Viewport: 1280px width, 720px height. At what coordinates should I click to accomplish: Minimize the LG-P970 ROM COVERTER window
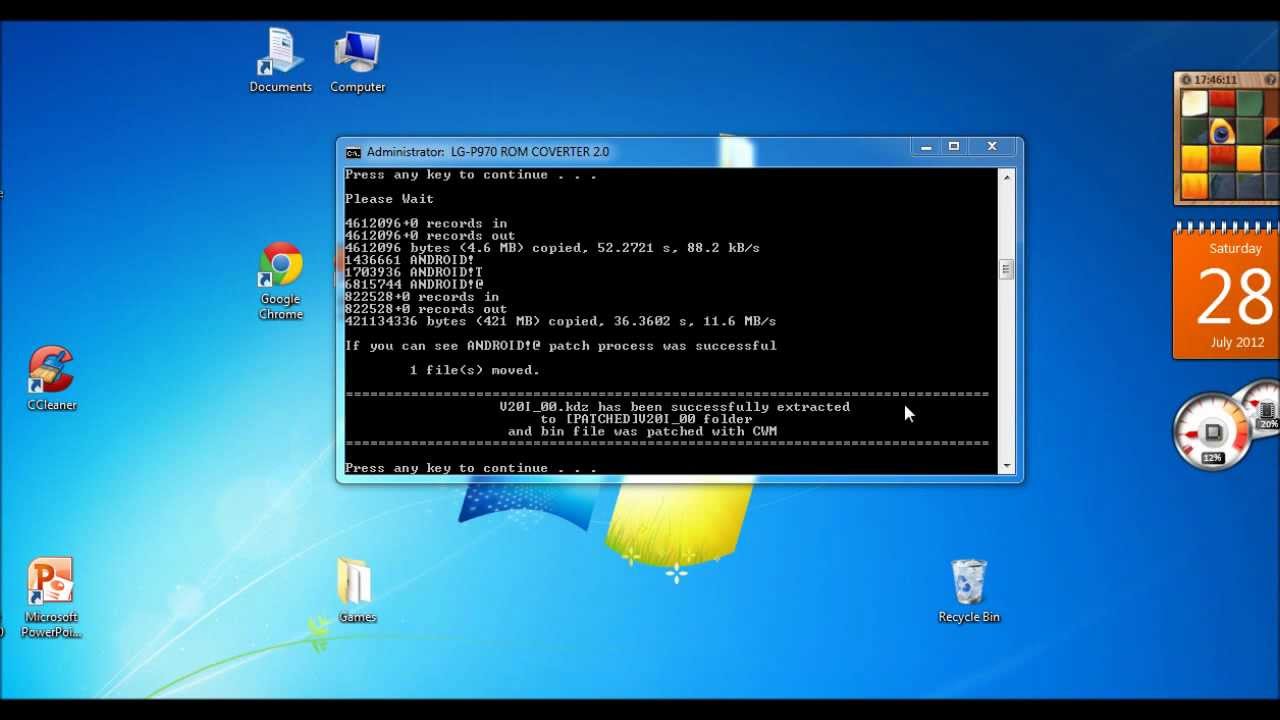click(x=926, y=147)
